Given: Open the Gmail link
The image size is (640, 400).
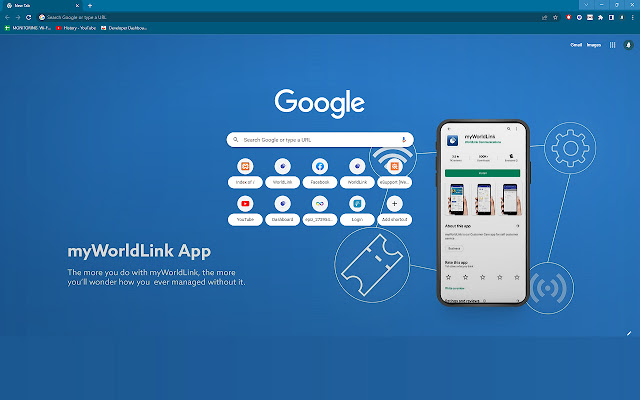Looking at the screenshot, I should [x=576, y=45].
